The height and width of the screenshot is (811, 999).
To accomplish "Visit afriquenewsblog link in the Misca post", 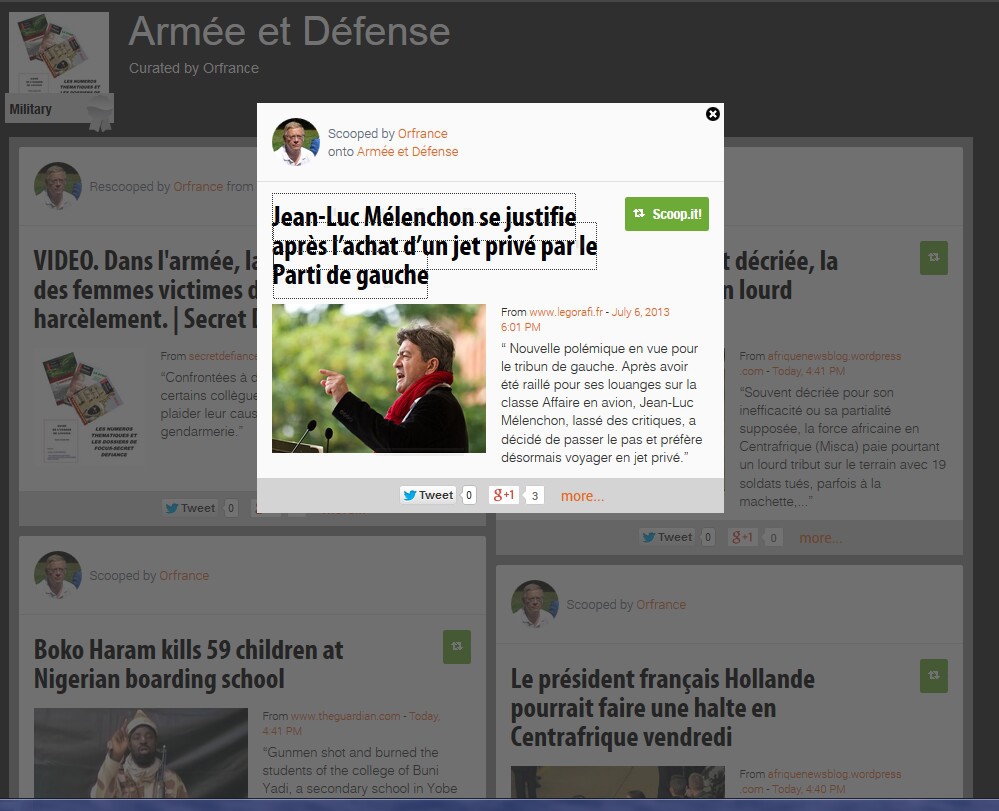I will click(x=820, y=363).
